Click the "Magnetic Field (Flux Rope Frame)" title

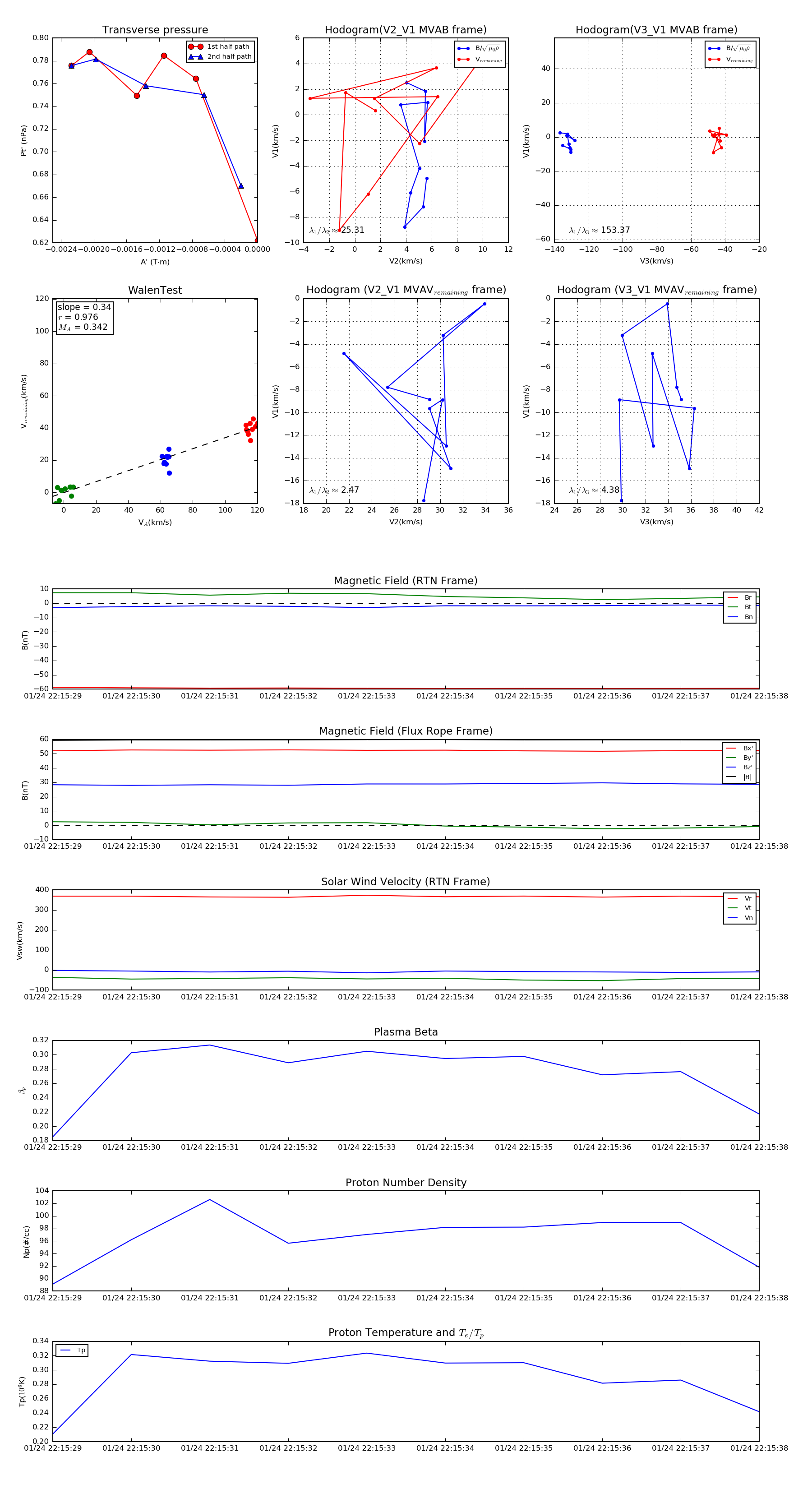(406, 731)
